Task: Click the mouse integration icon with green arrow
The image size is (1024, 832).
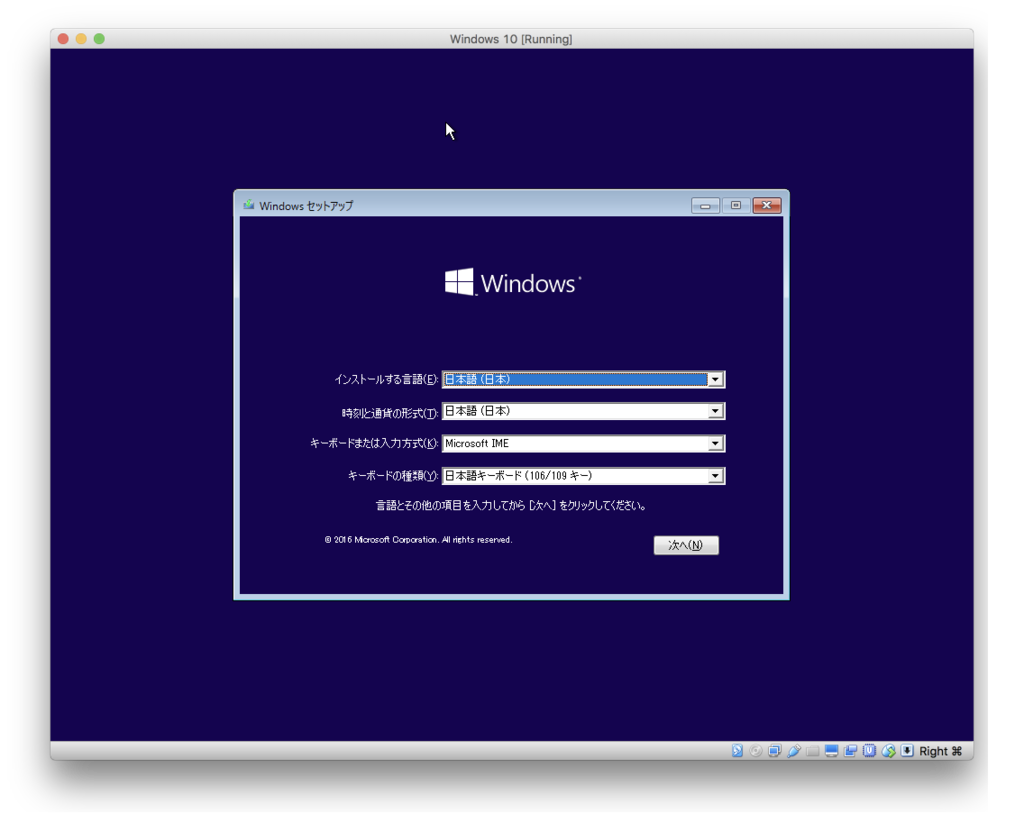Action: pos(888,751)
